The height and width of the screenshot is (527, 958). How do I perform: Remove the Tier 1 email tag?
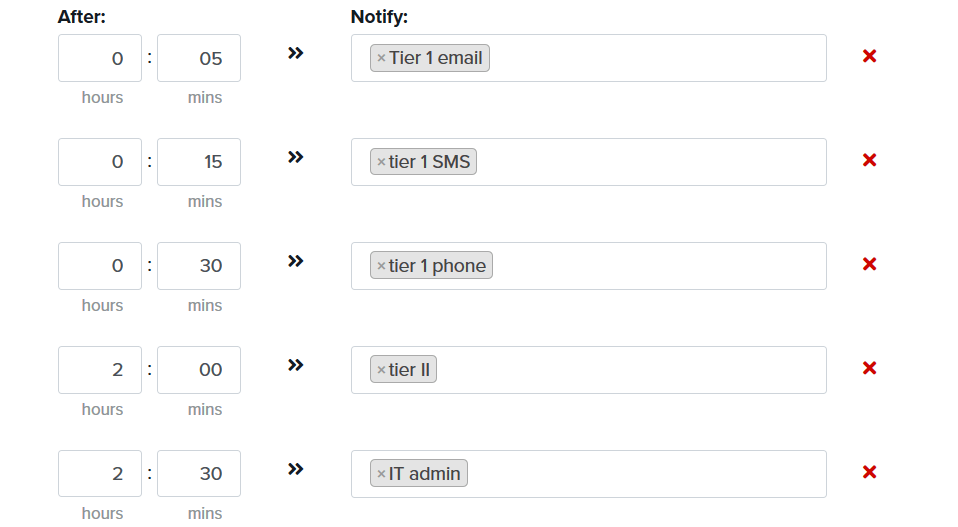click(381, 58)
